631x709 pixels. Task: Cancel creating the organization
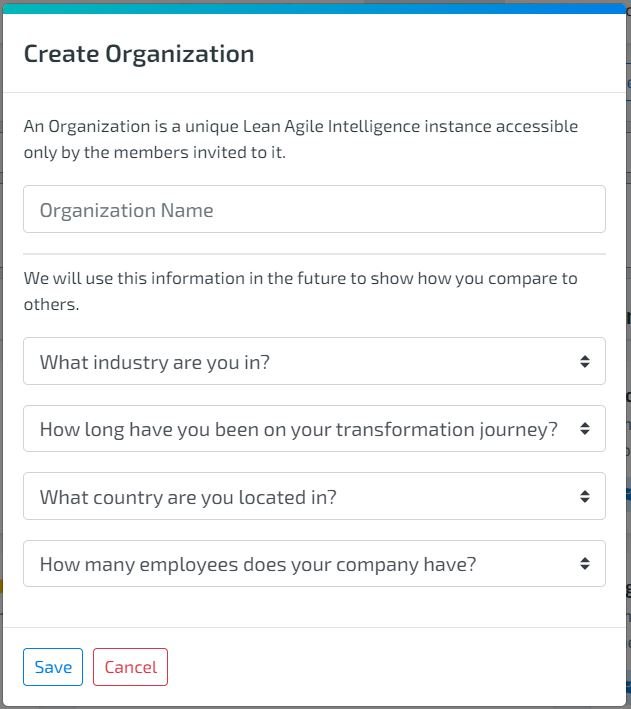(x=130, y=667)
